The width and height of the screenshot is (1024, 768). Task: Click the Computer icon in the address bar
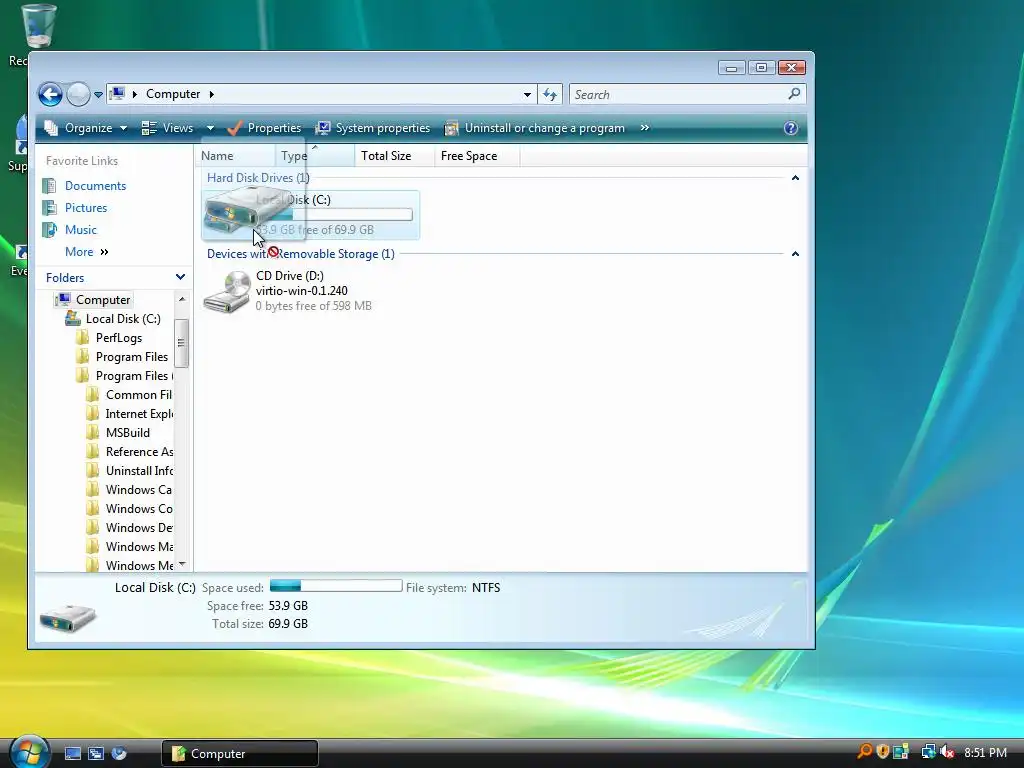pos(118,94)
